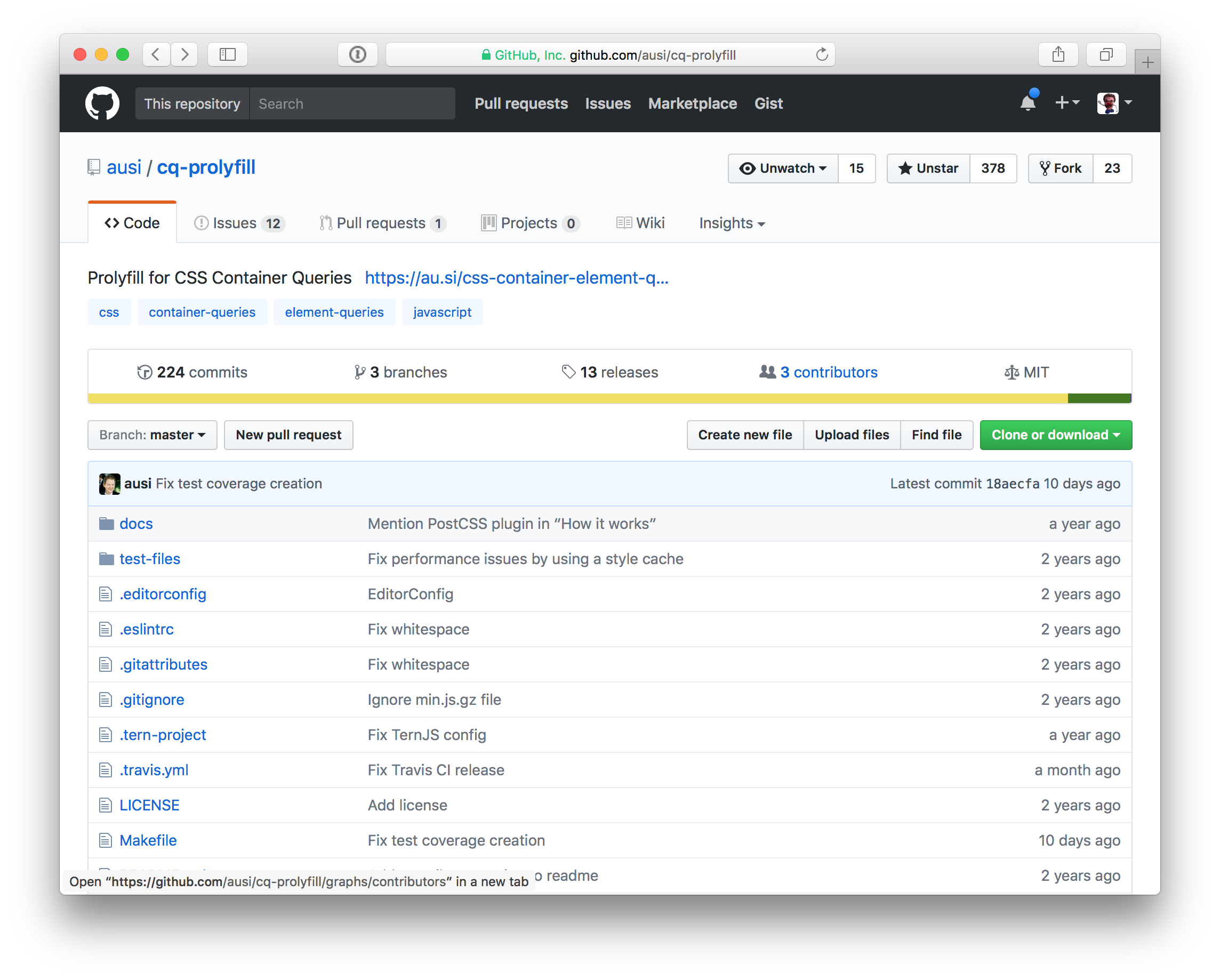Click Upload files
Viewport: 1220px width, 980px height.
pyautogui.click(x=852, y=435)
